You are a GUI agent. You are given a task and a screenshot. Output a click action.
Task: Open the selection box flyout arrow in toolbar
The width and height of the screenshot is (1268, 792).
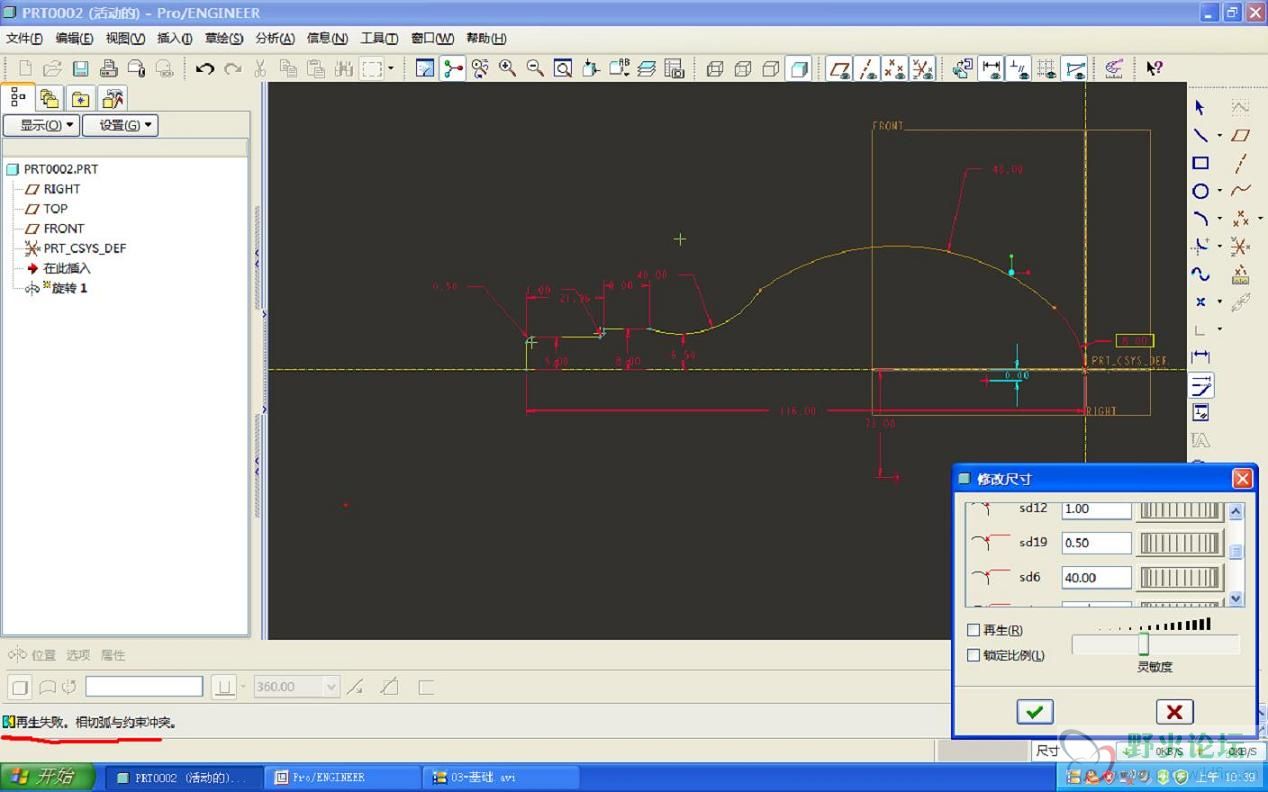[391, 68]
